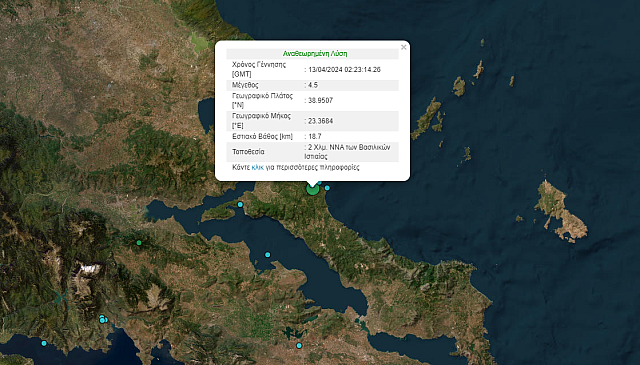The height and width of the screenshot is (365, 640).
Task: Close the earthquake info popup
Action: tap(404, 47)
